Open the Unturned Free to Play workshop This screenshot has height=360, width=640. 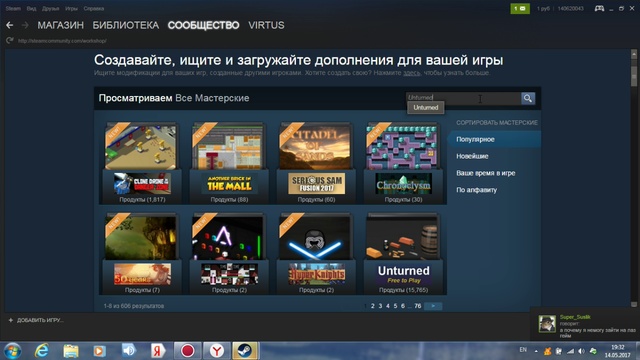pyautogui.click(x=403, y=253)
